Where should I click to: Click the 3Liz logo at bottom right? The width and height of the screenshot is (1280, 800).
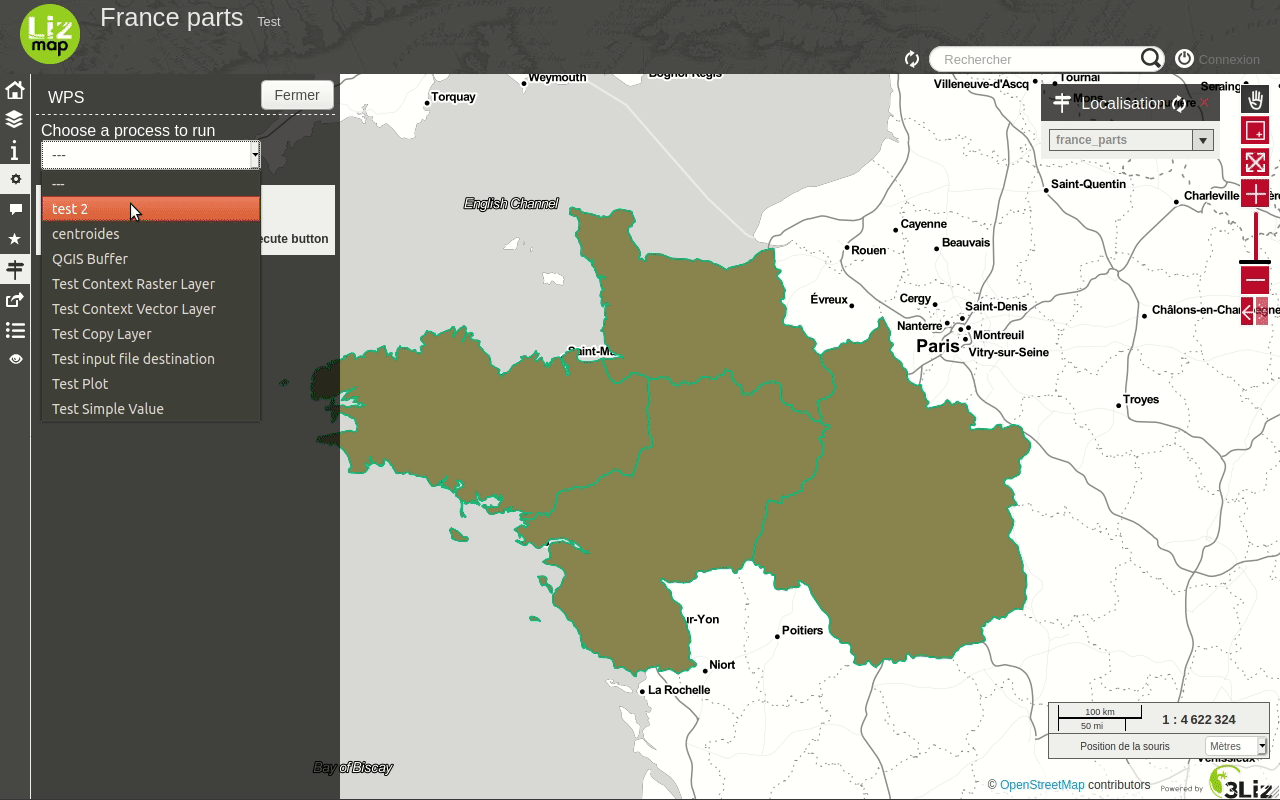(x=1240, y=783)
